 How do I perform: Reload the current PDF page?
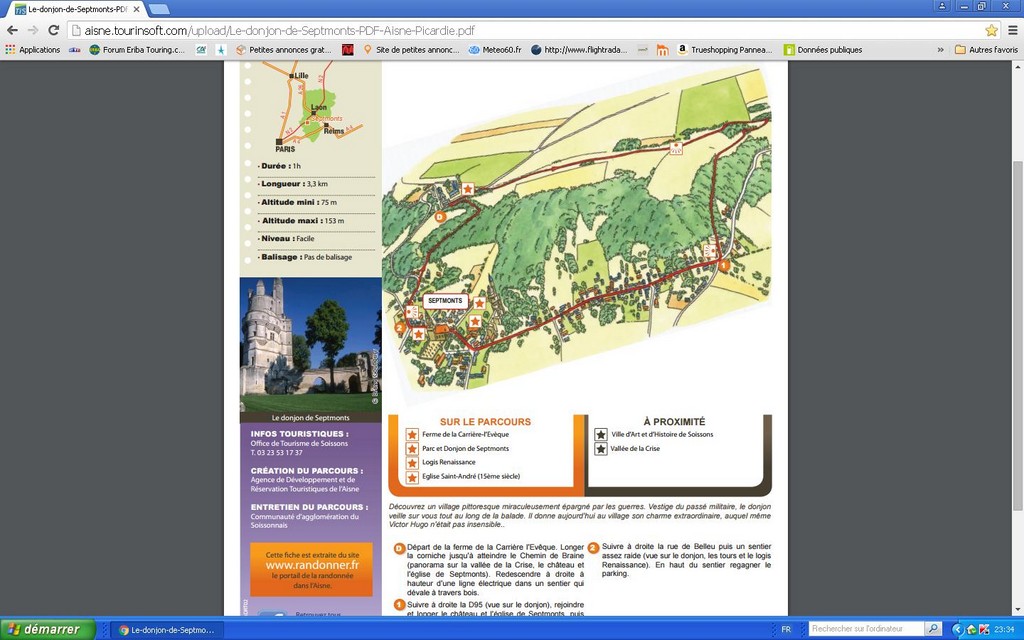pos(54,30)
